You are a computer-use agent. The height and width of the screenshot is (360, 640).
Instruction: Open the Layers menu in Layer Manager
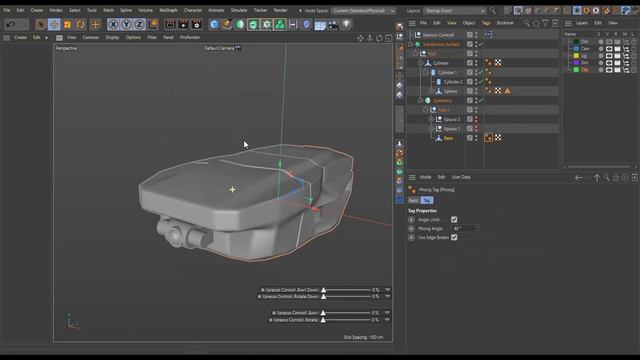[x=582, y=23]
